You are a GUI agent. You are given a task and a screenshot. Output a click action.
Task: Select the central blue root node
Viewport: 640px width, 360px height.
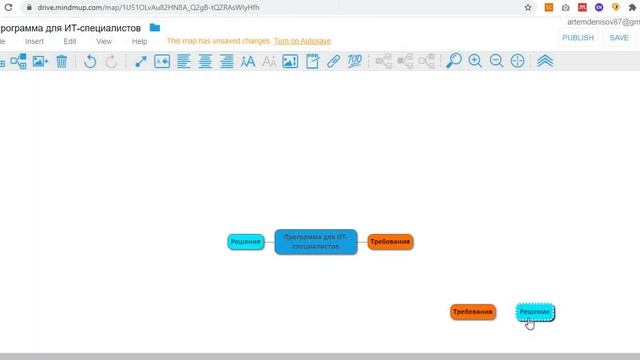click(x=316, y=242)
